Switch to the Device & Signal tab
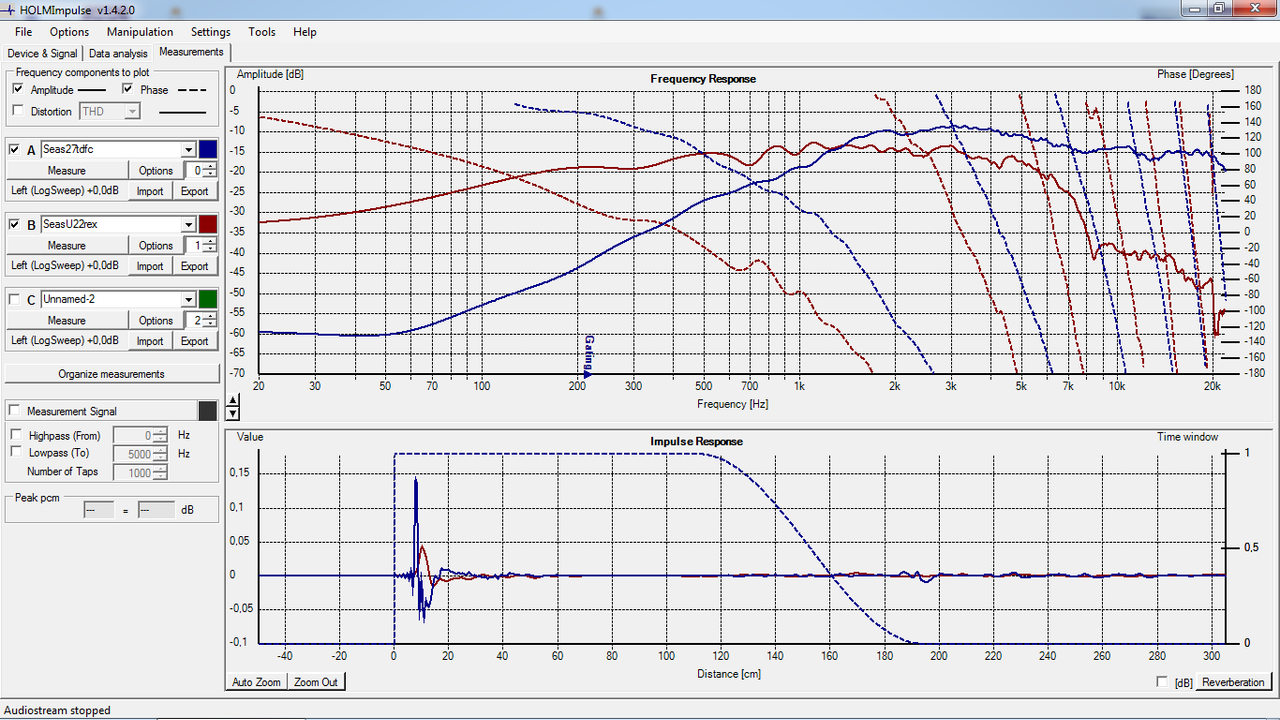1280x720 pixels. [42, 53]
